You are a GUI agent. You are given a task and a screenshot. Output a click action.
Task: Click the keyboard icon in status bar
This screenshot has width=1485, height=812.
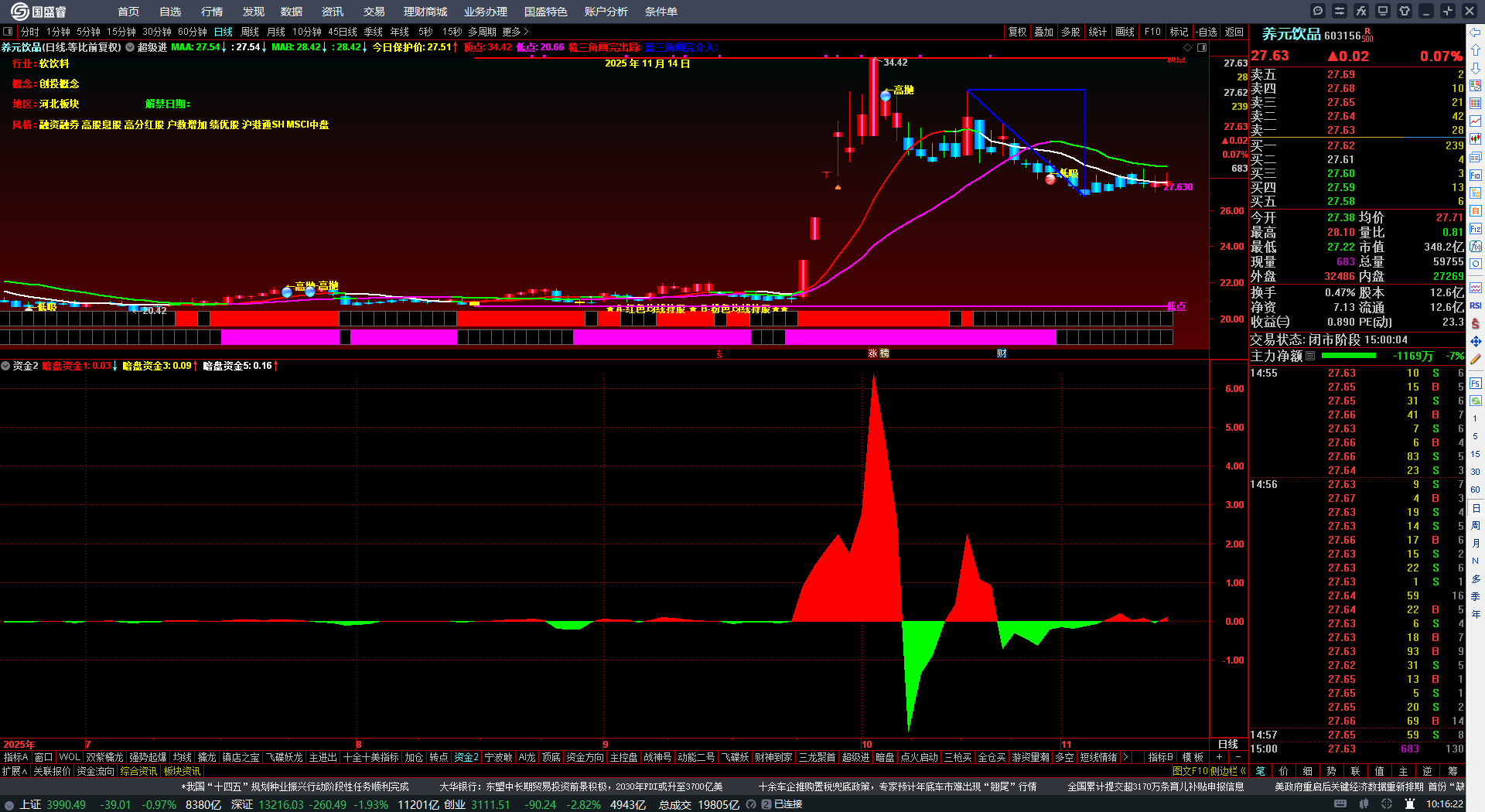1340,804
